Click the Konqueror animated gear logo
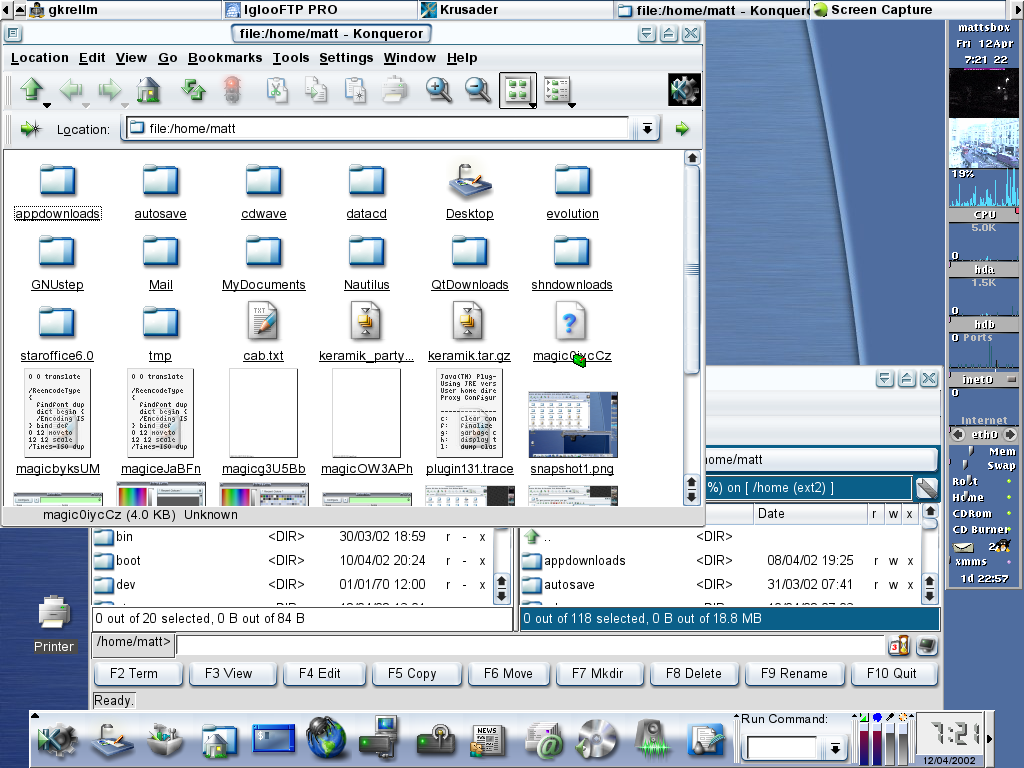The width and height of the screenshot is (1024, 768). click(x=684, y=89)
